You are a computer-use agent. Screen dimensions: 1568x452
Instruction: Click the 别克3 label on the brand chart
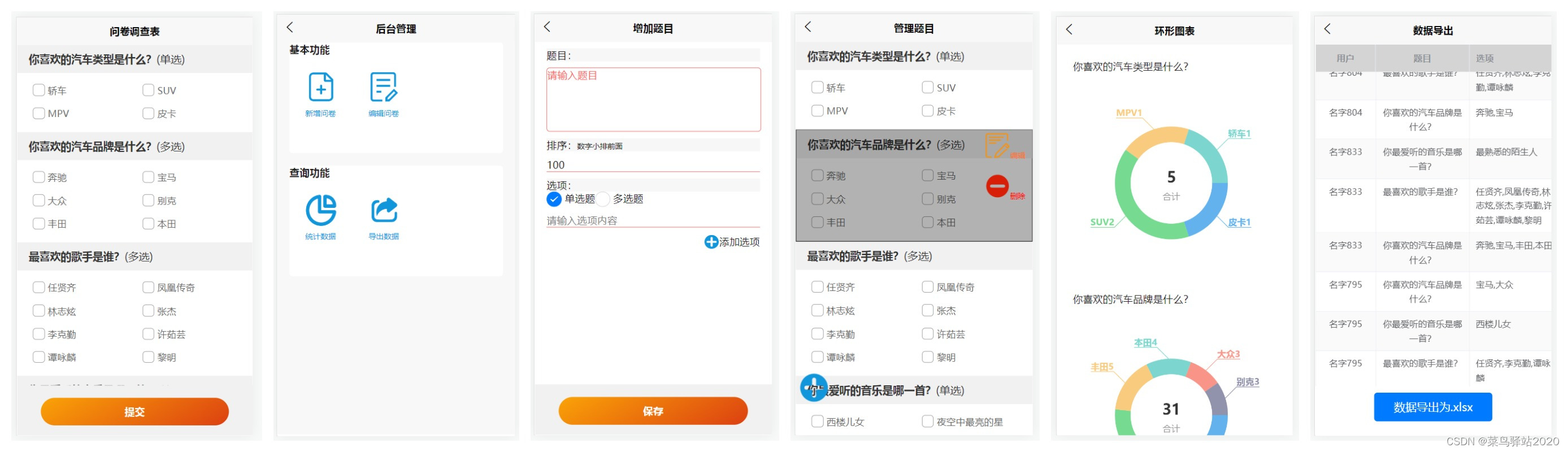click(x=1247, y=382)
